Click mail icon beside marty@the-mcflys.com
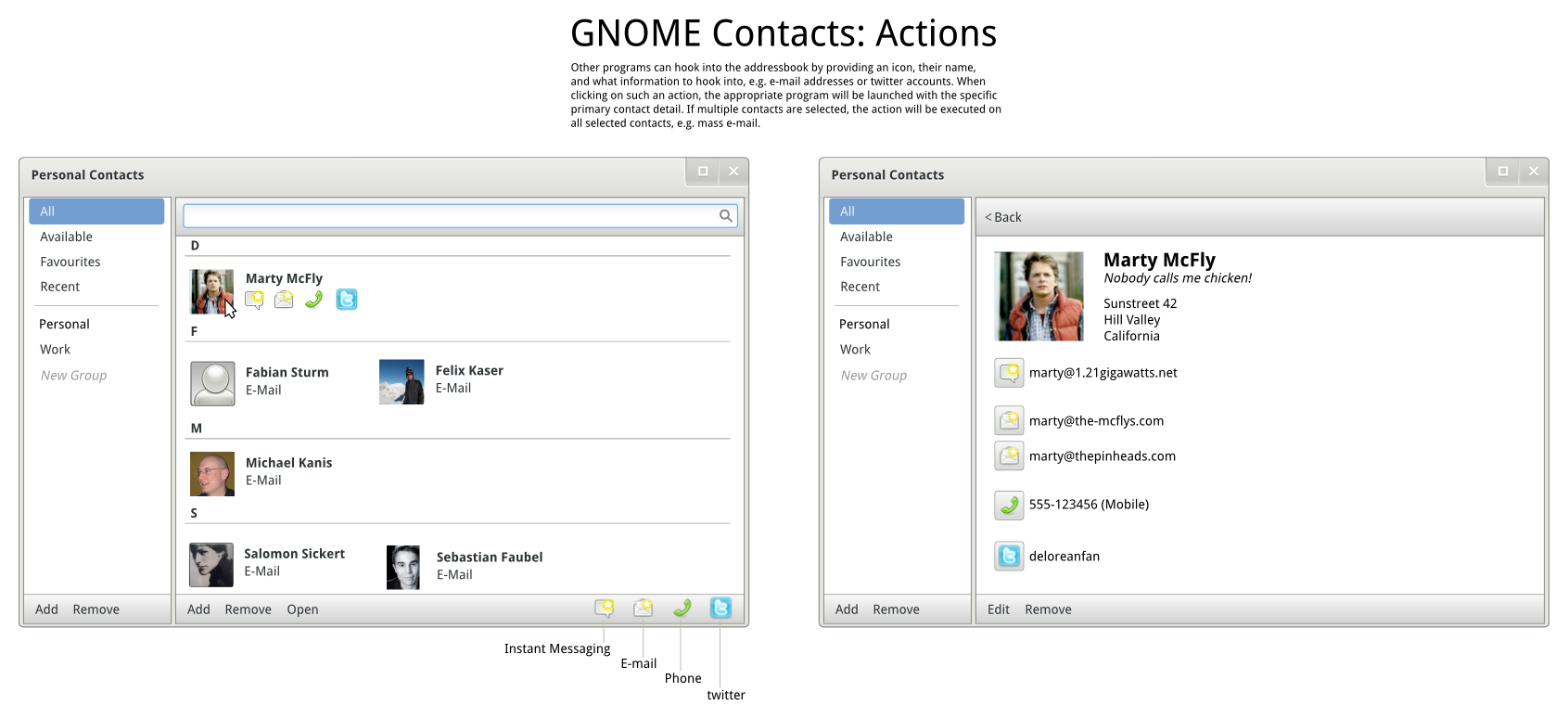 pos(1009,421)
